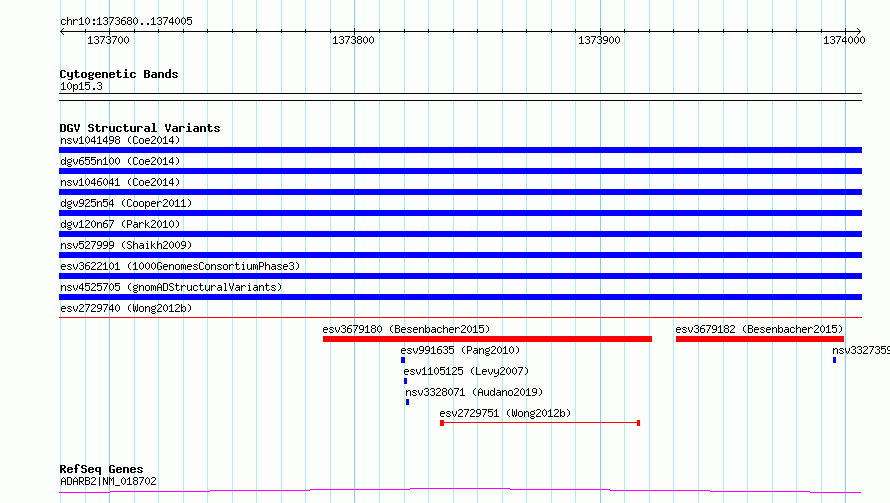The image size is (890, 503).
Task: Click the esv1105125 (Levy2007) label
Action: click(x=466, y=371)
